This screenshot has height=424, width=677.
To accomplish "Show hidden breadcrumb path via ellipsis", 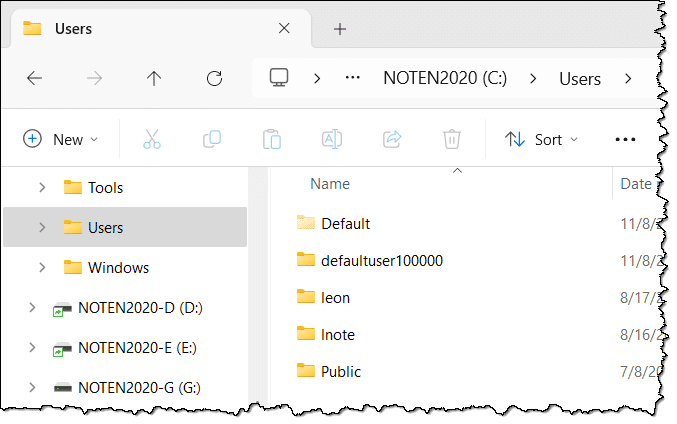I will [353, 78].
